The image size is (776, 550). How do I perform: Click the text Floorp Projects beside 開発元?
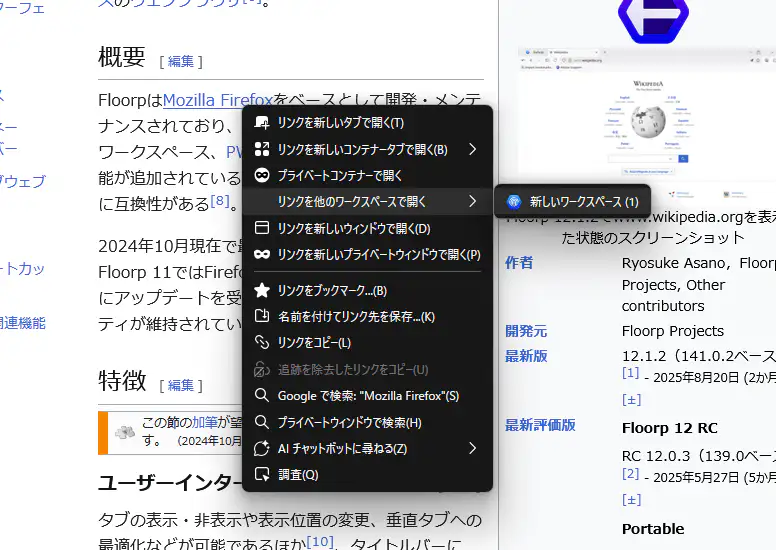click(673, 331)
